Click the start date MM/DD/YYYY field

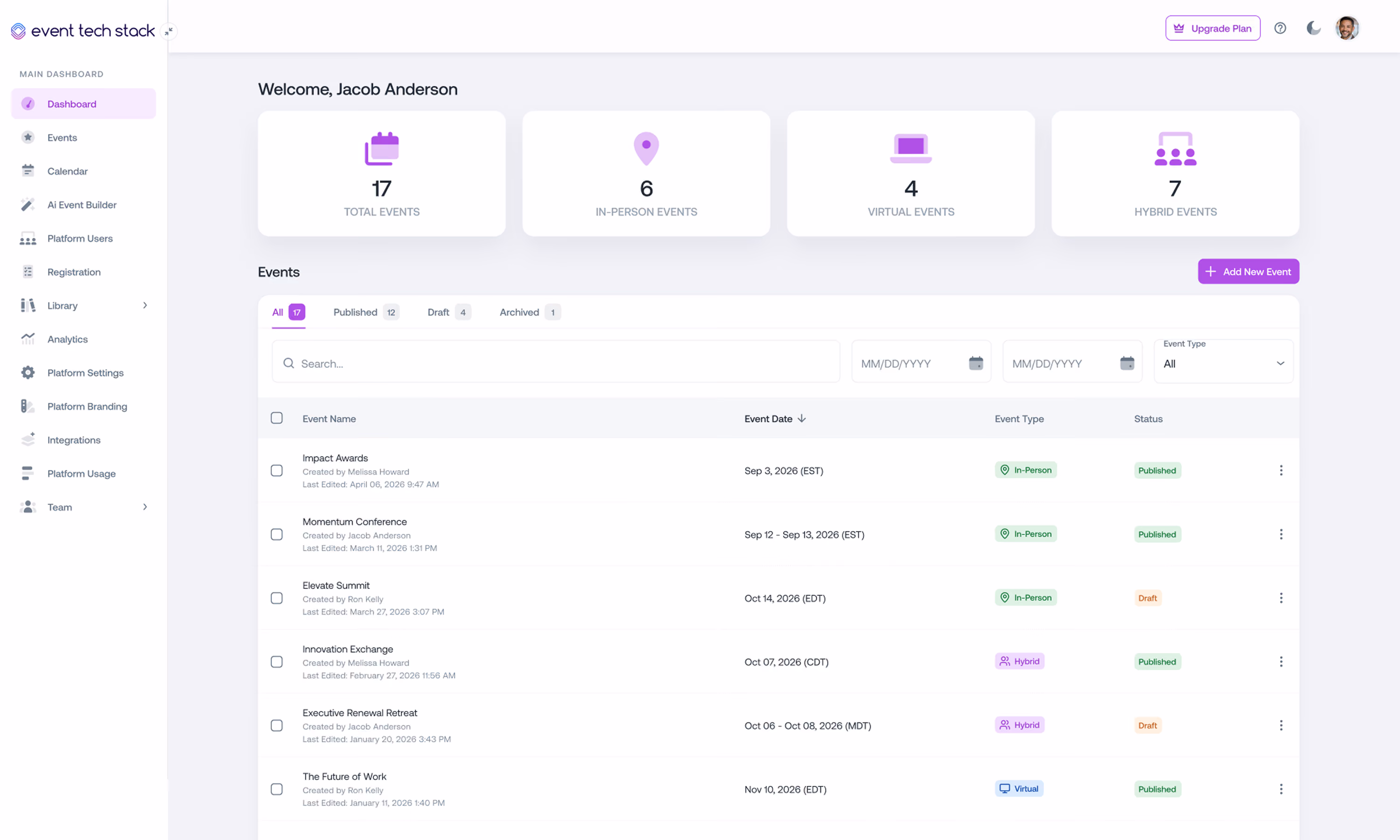[921, 362]
